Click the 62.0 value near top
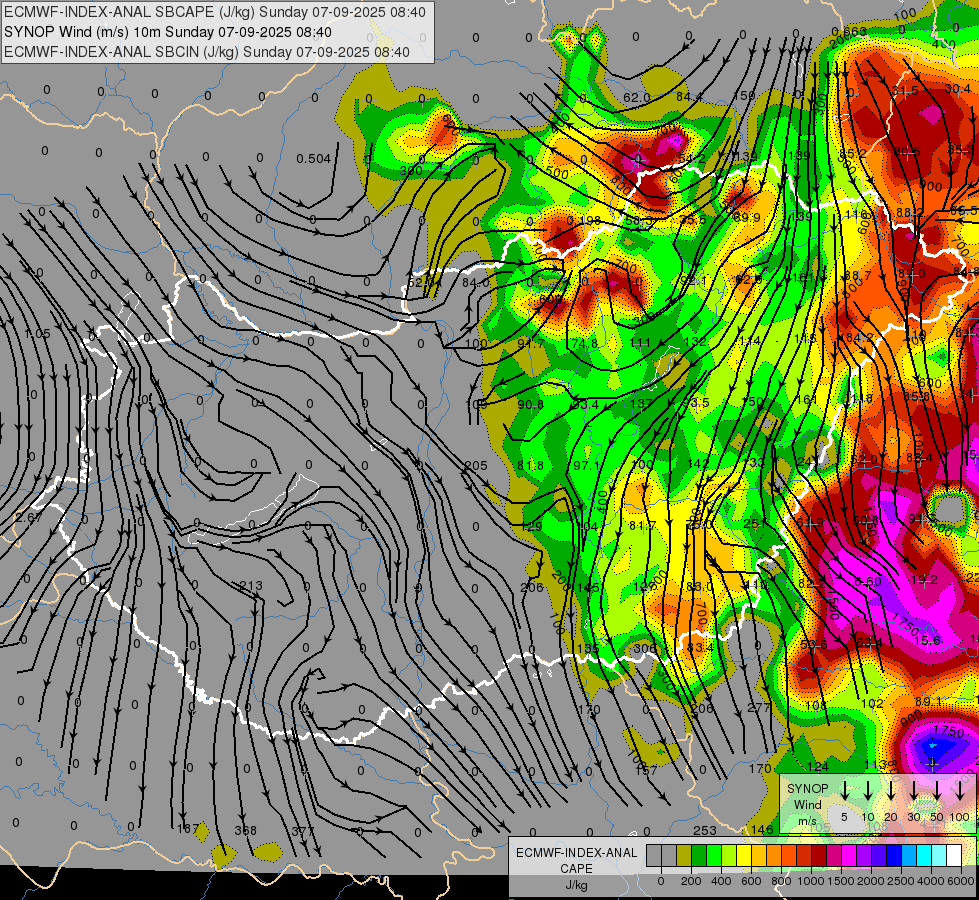This screenshot has height=900, width=979. coord(637,97)
